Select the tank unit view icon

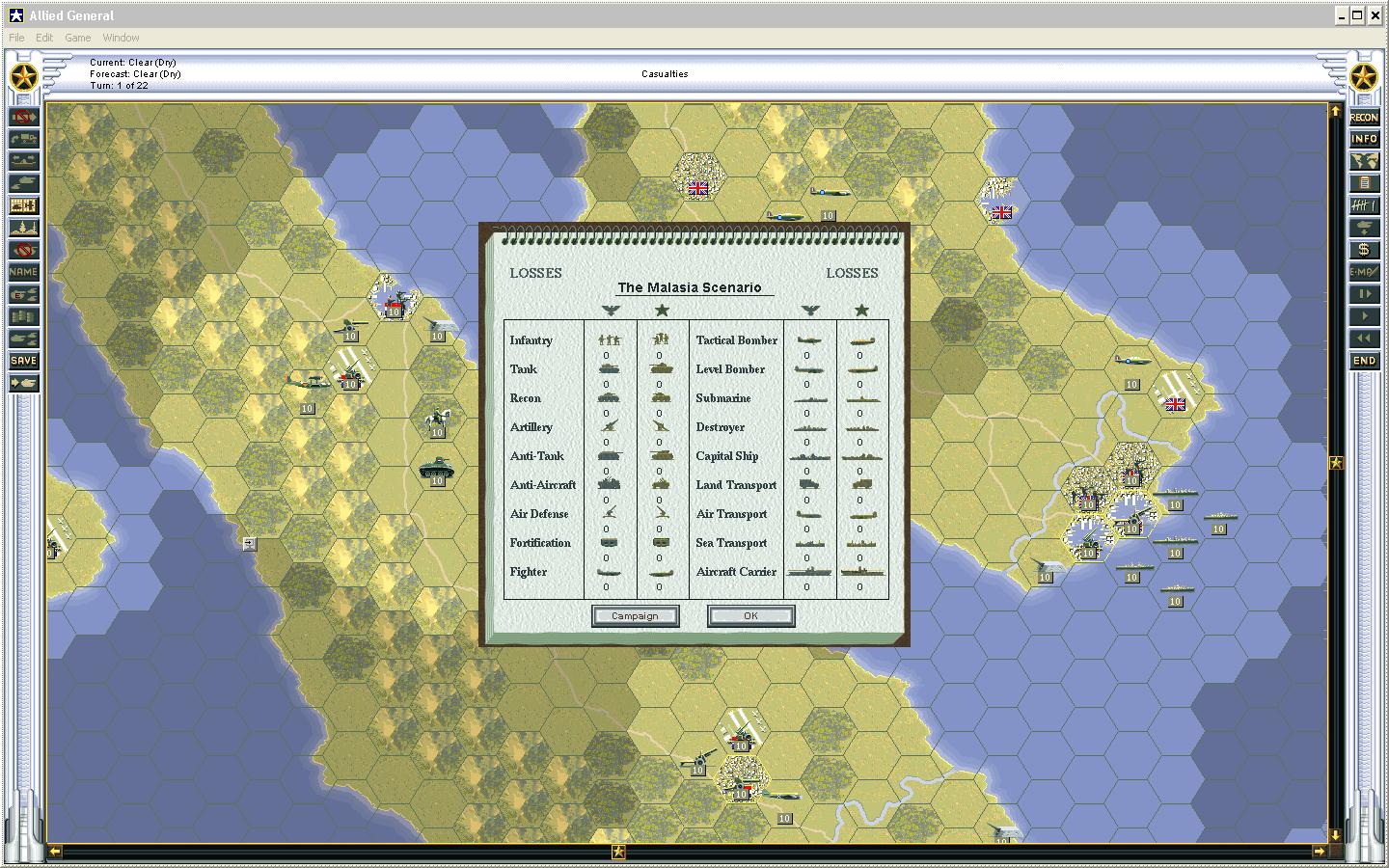click(24, 183)
